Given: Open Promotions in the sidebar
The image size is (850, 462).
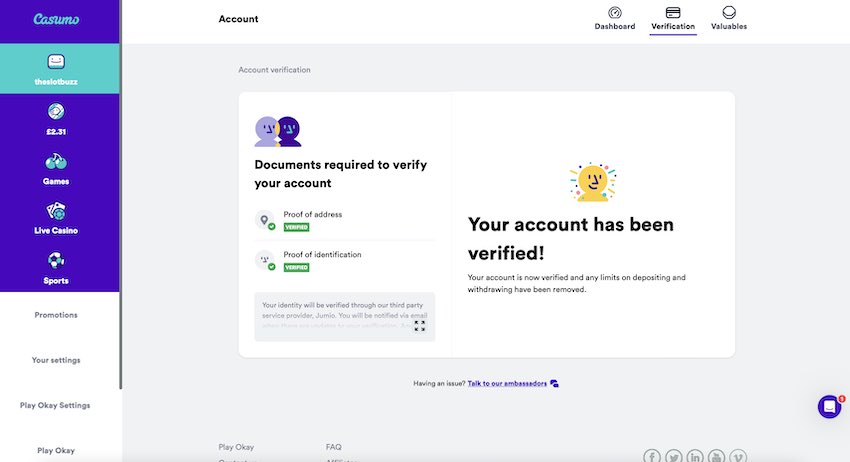Looking at the screenshot, I should [x=56, y=315].
